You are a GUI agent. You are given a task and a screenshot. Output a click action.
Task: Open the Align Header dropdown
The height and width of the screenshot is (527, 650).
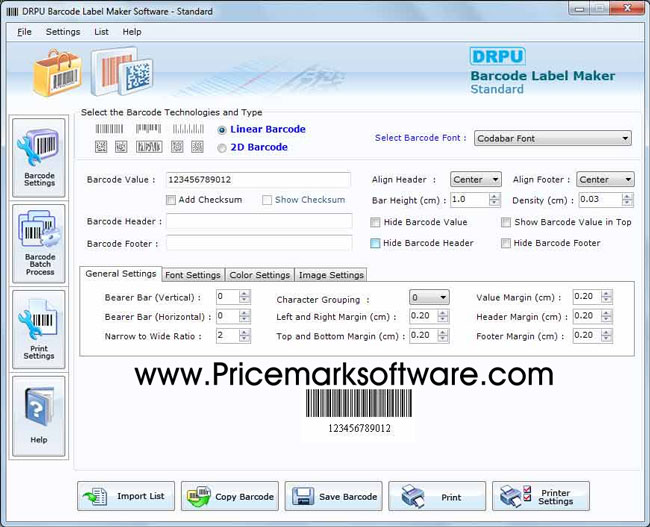pyautogui.click(x=475, y=180)
